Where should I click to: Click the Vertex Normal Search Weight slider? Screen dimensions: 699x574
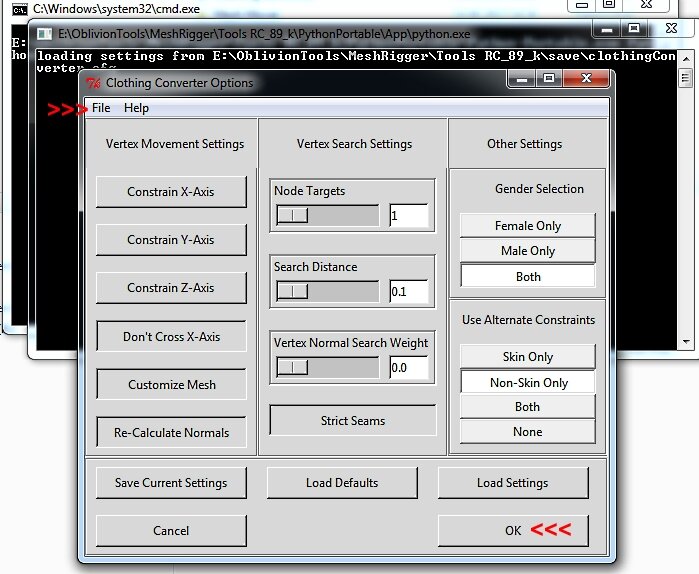[328, 367]
